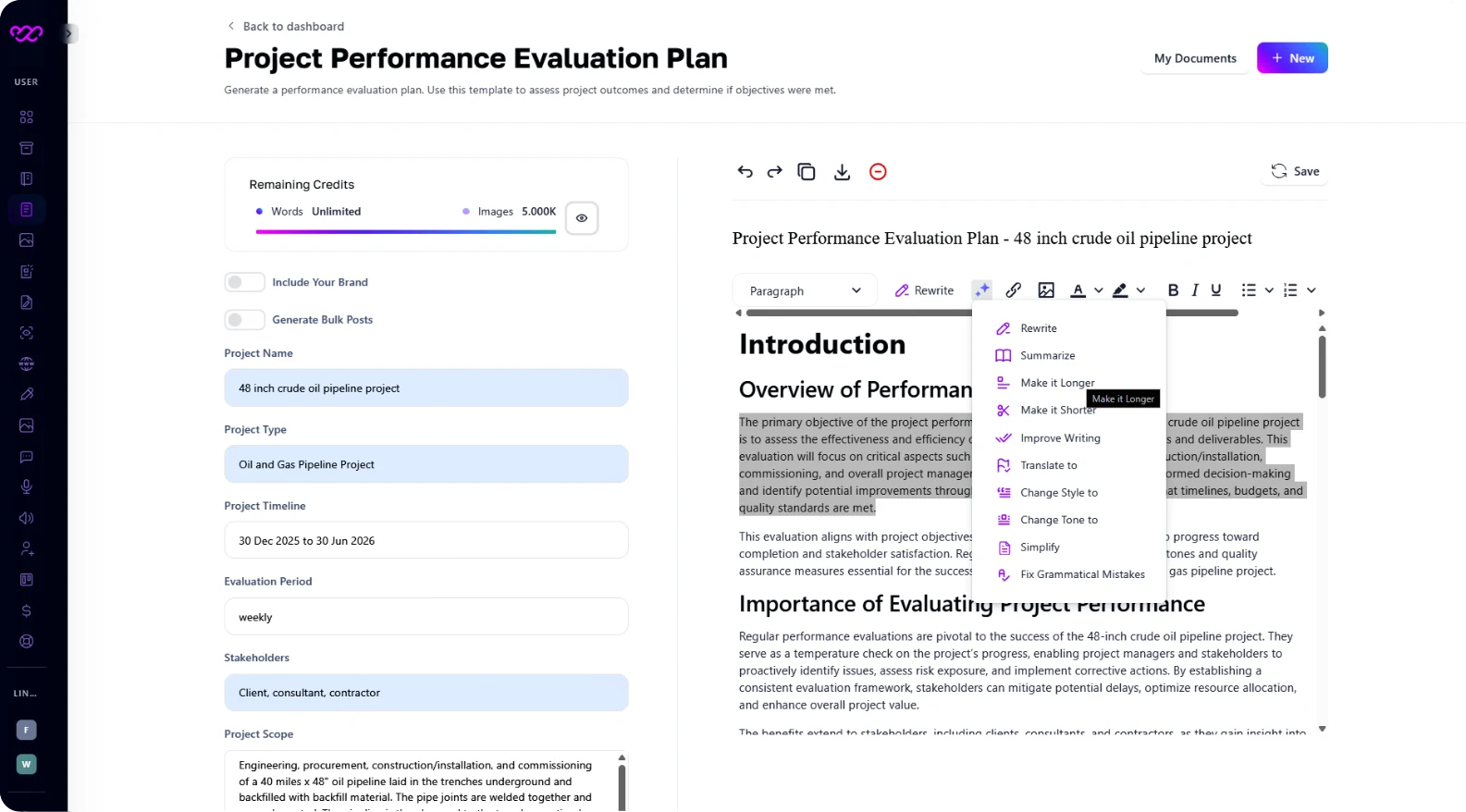Apply numbered list formatting

[1291, 290]
